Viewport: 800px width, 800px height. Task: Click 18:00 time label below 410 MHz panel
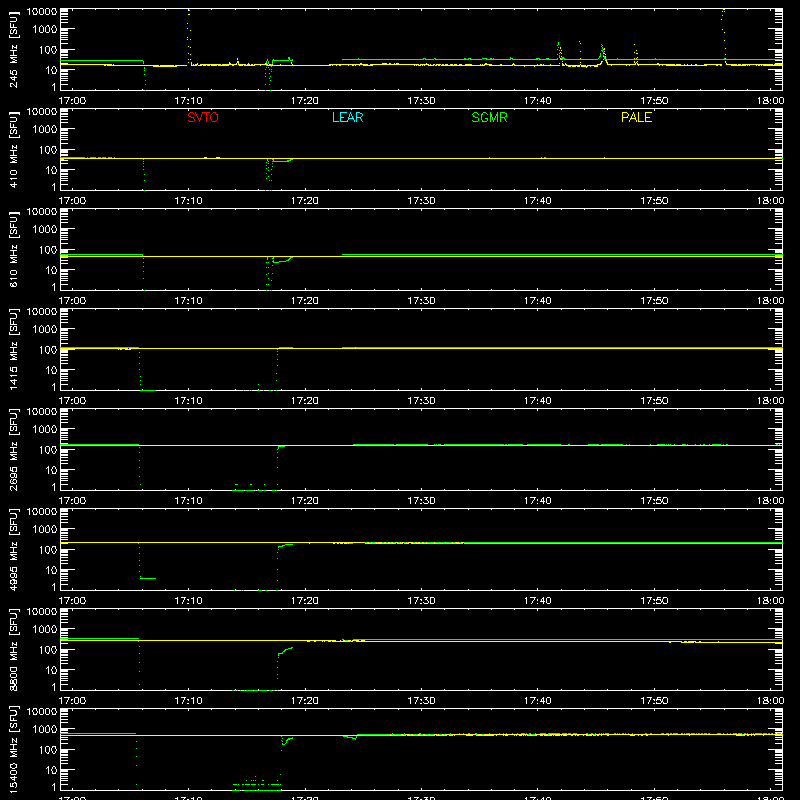pyautogui.click(x=770, y=201)
